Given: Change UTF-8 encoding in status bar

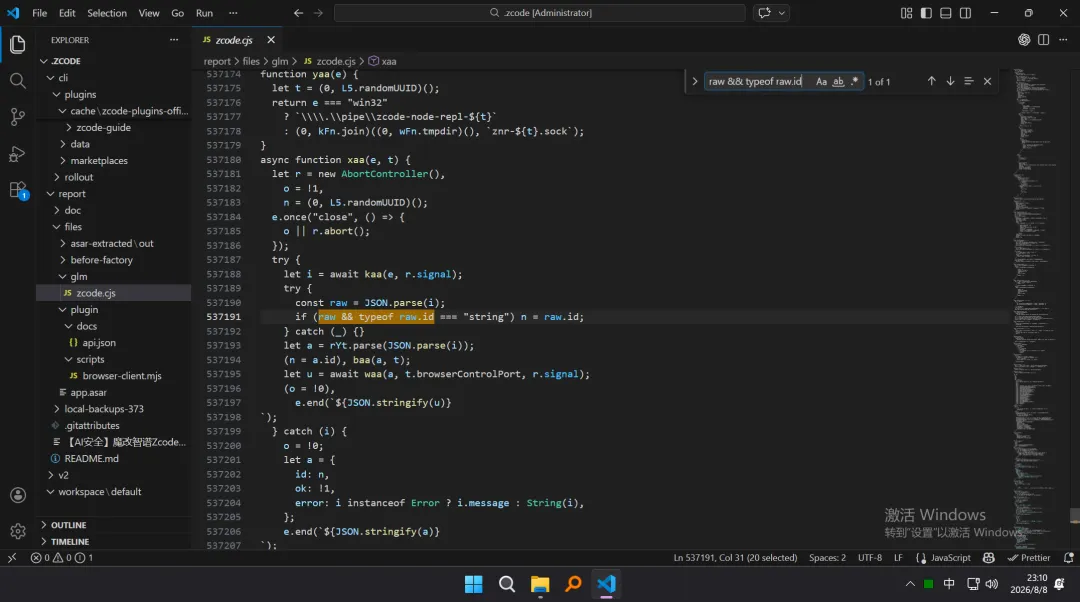Looking at the screenshot, I should point(869,558).
